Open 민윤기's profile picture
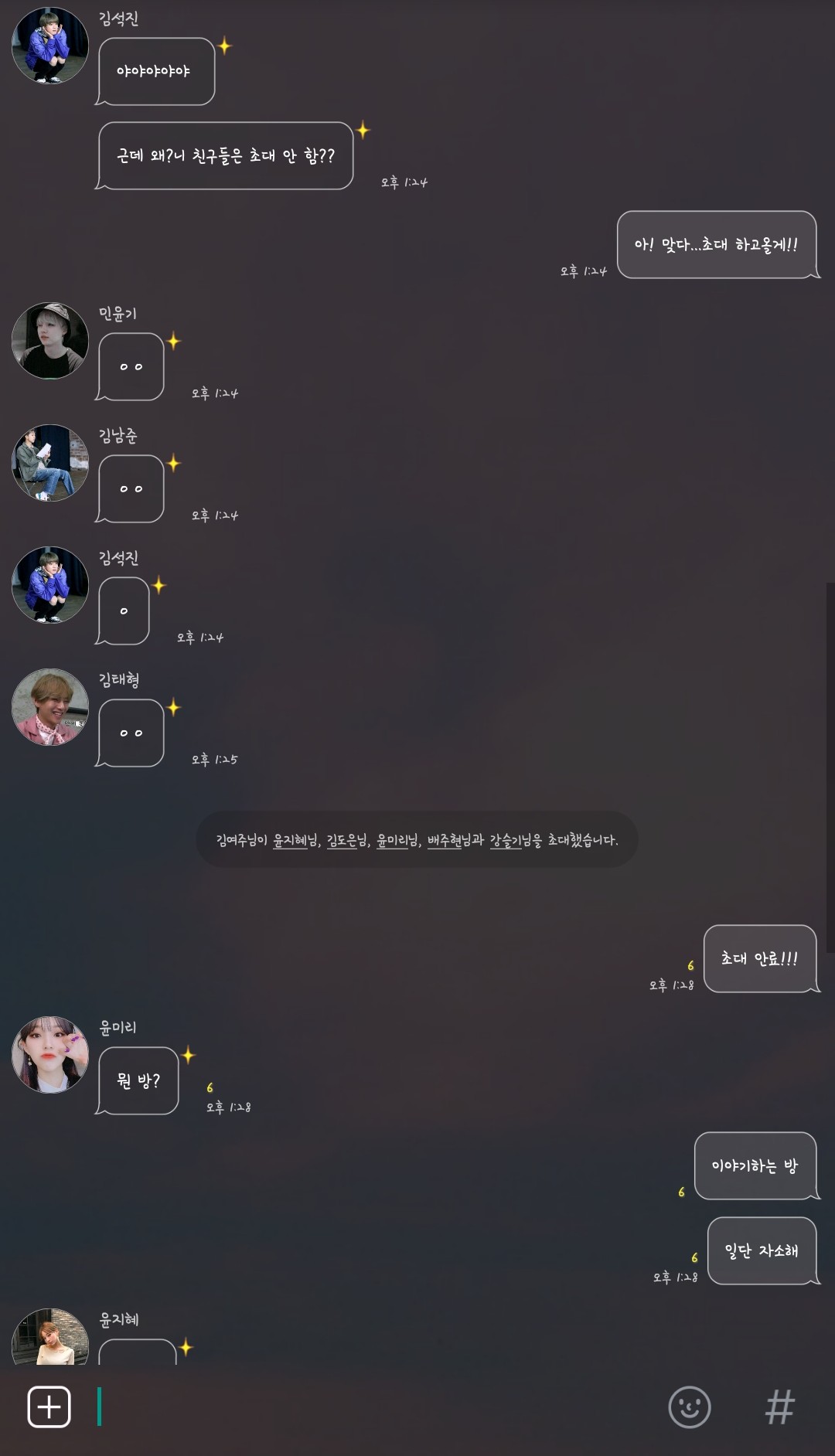The image size is (835, 1456). click(50, 341)
